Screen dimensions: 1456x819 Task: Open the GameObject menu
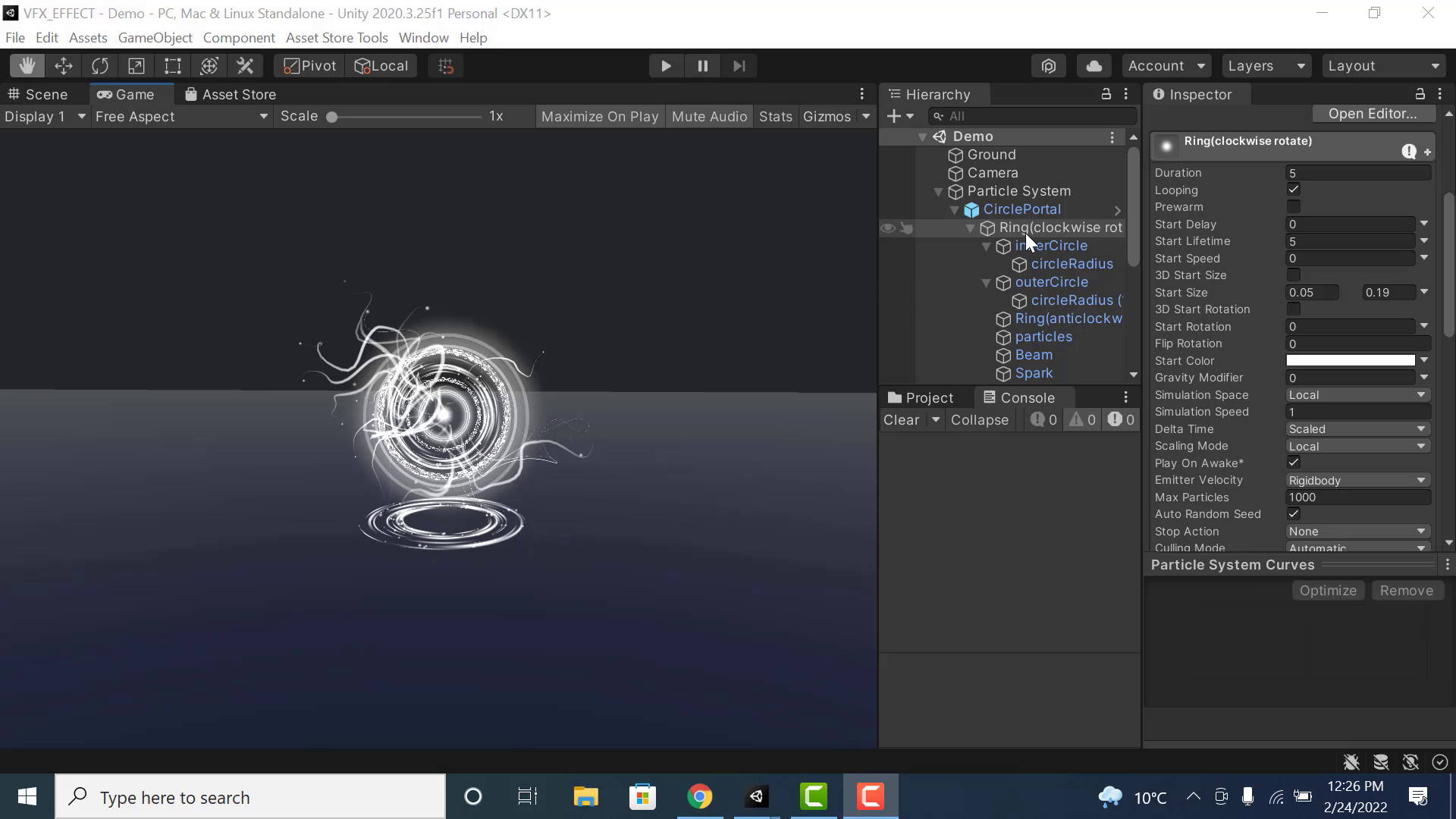(155, 38)
